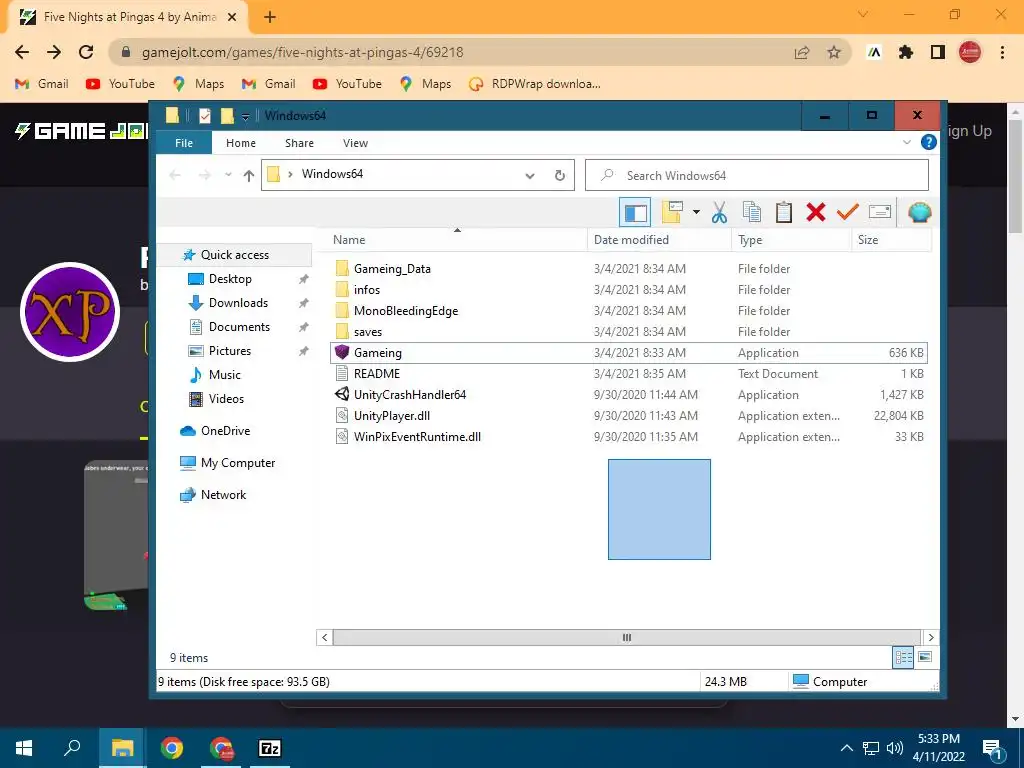Select the saves folder

[x=368, y=332]
